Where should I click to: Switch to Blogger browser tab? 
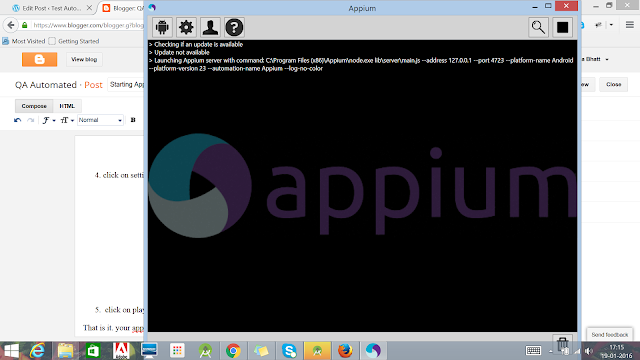[123, 8]
